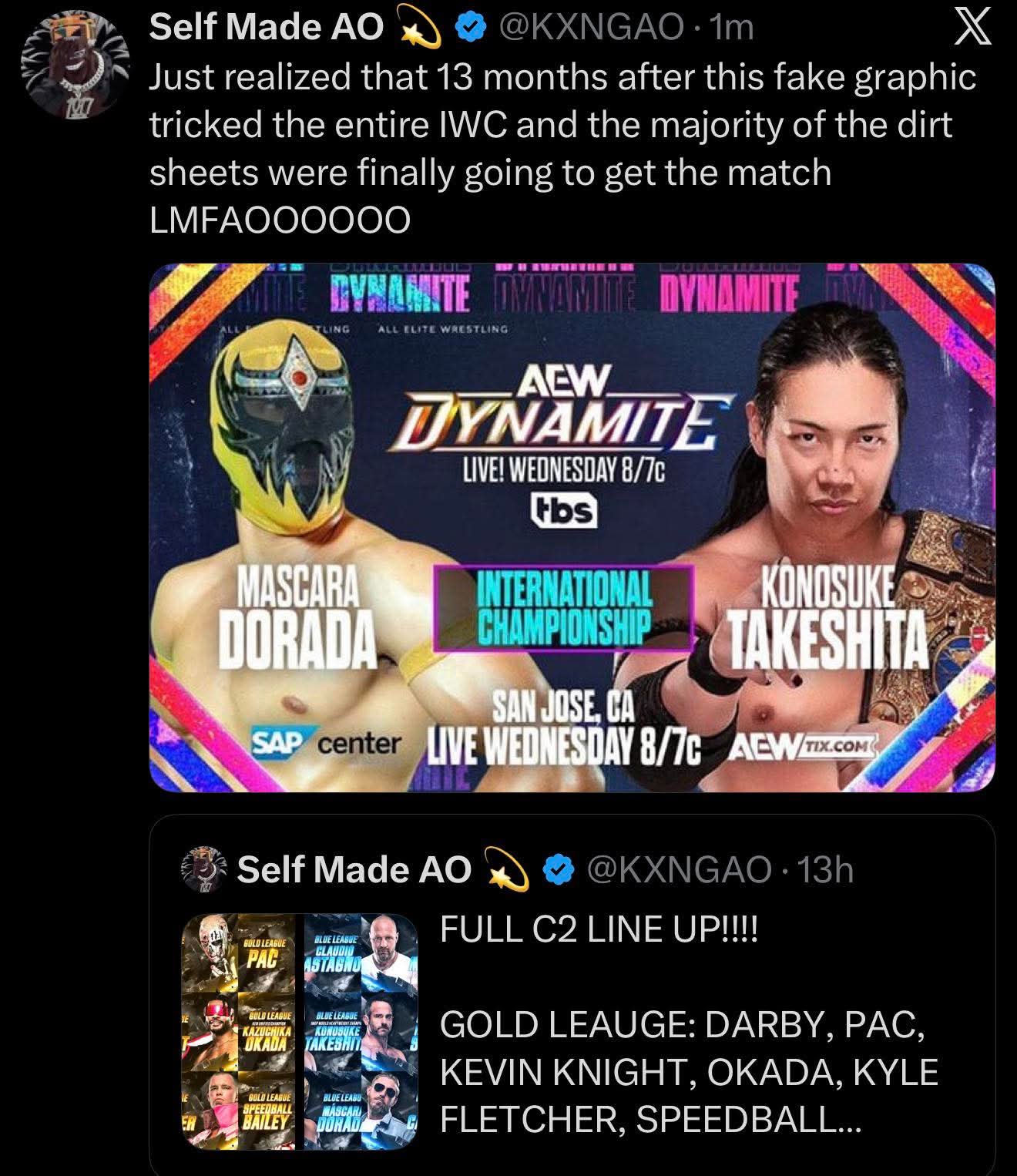Open the Dorada vs Takeshita match graphic
Screen dimensions: 1017x1176
point(572,528)
